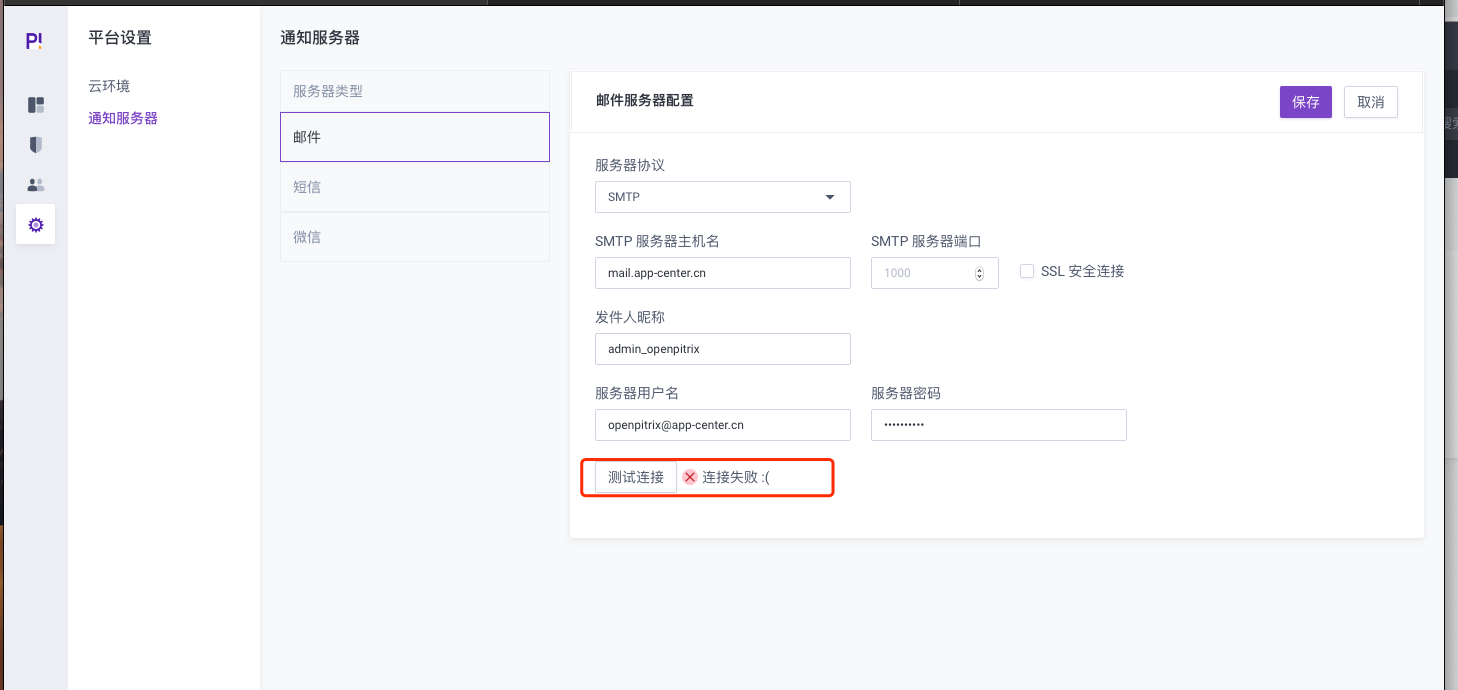Click the 保存 button
The width and height of the screenshot is (1458, 690).
coord(1306,102)
